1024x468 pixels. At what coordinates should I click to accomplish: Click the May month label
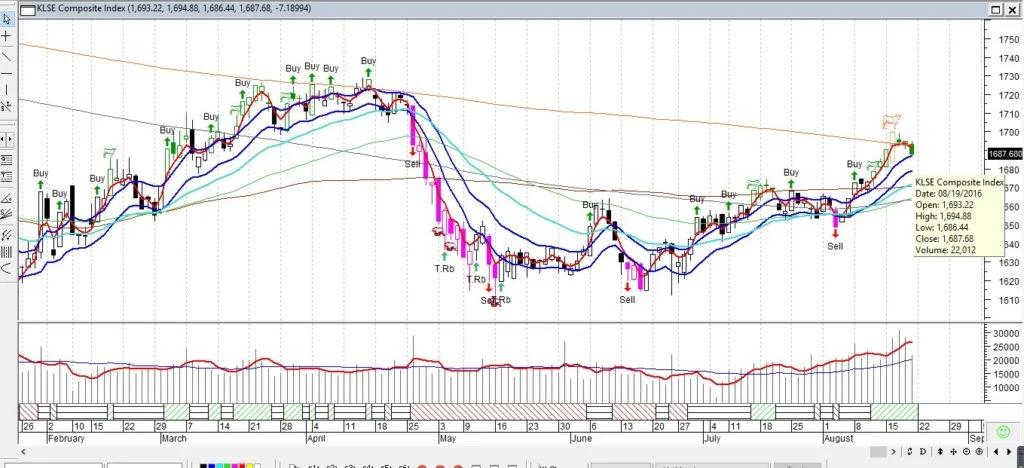point(449,439)
